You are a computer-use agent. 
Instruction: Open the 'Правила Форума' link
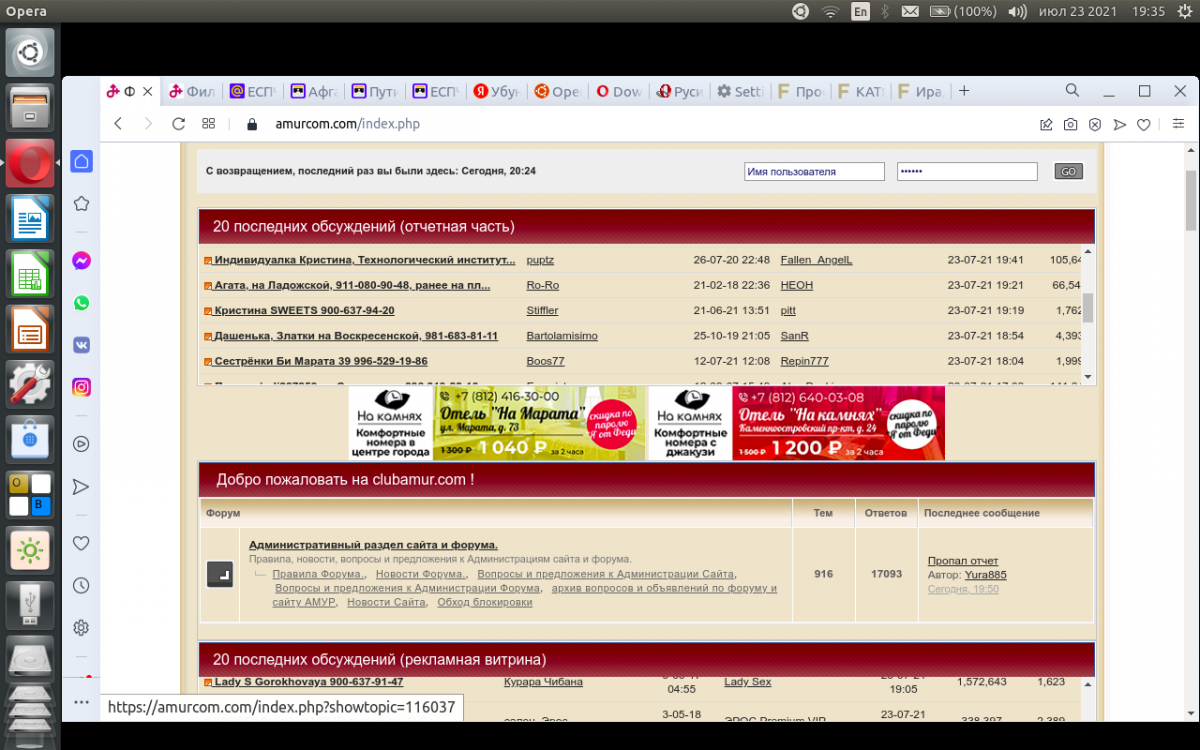pos(318,574)
